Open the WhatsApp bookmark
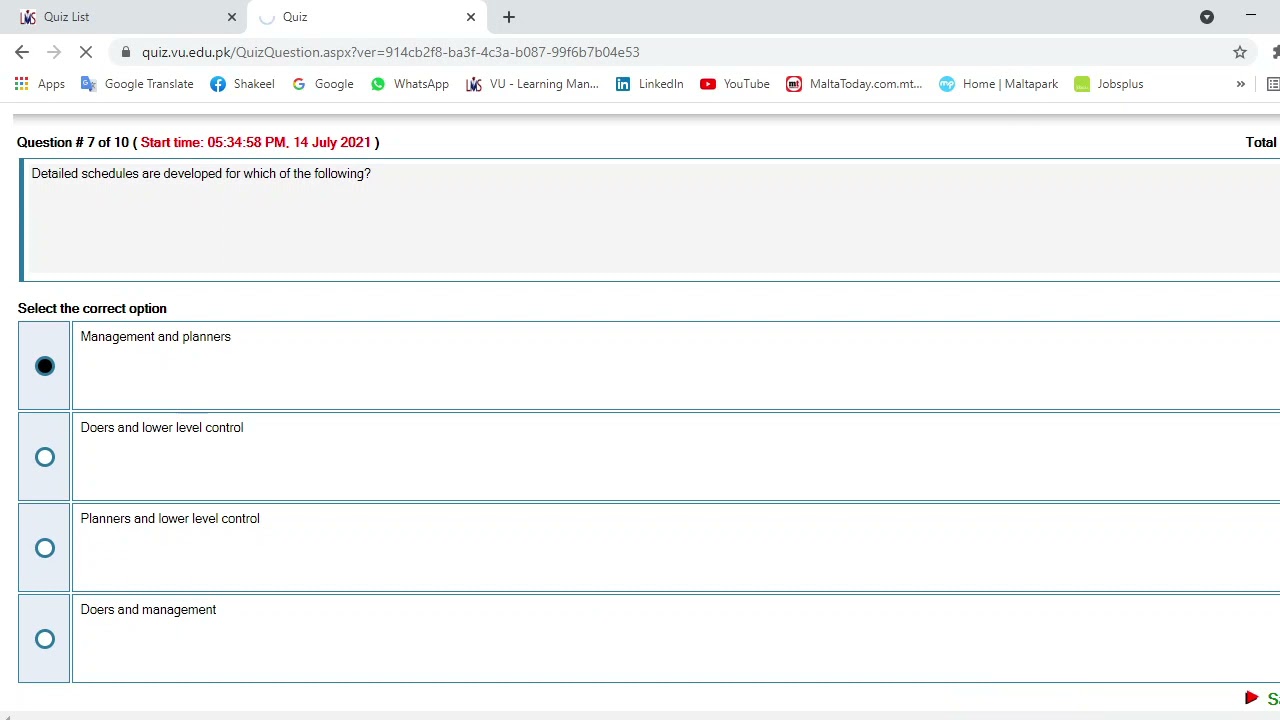This screenshot has width=1280, height=720. (410, 84)
